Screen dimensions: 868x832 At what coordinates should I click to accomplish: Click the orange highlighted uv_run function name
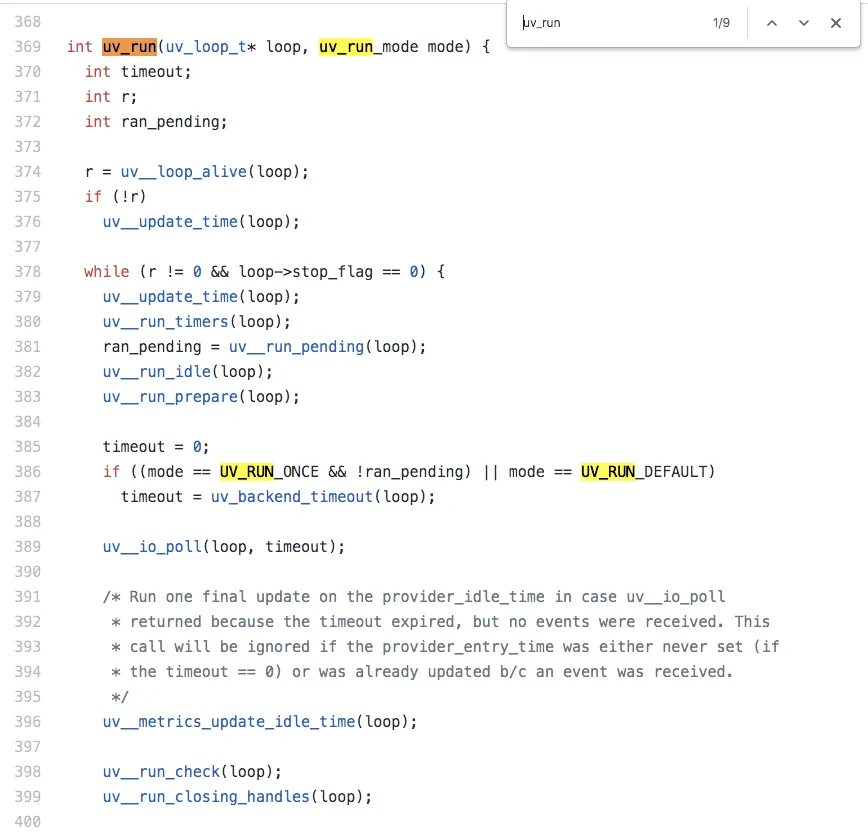[130, 47]
